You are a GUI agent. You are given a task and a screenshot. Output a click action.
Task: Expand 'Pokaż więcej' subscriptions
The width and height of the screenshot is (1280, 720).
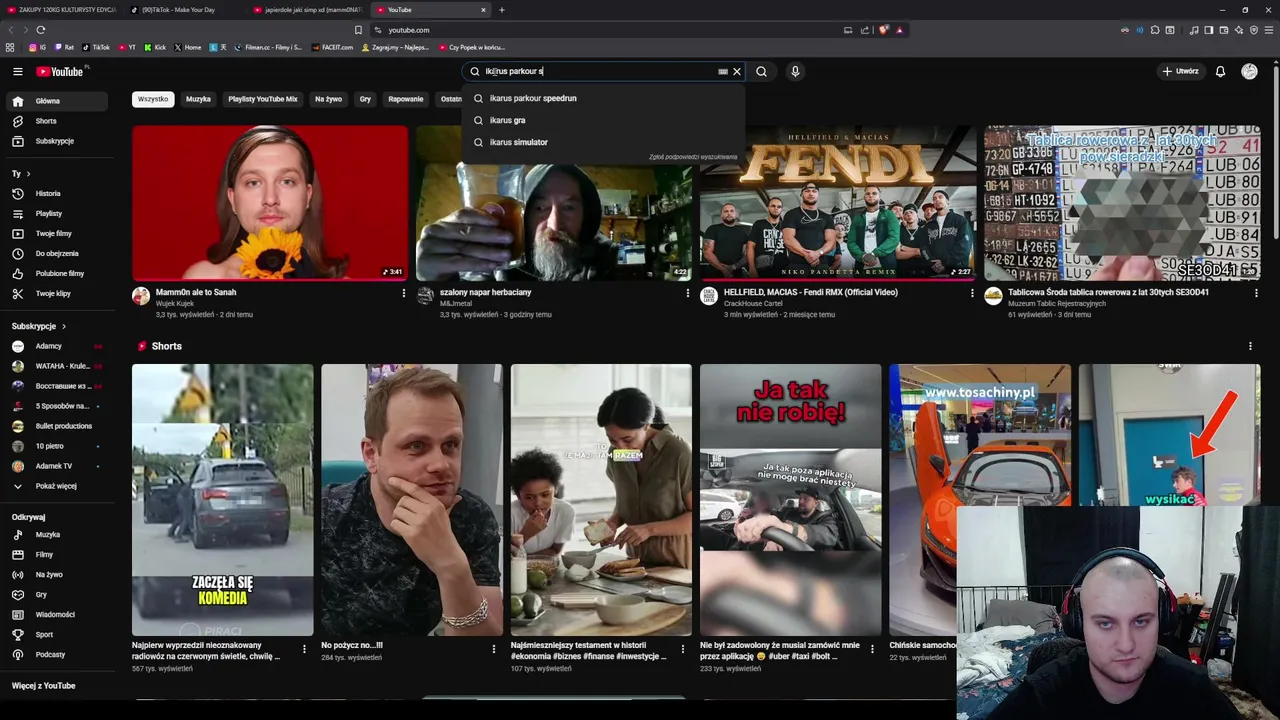point(58,486)
